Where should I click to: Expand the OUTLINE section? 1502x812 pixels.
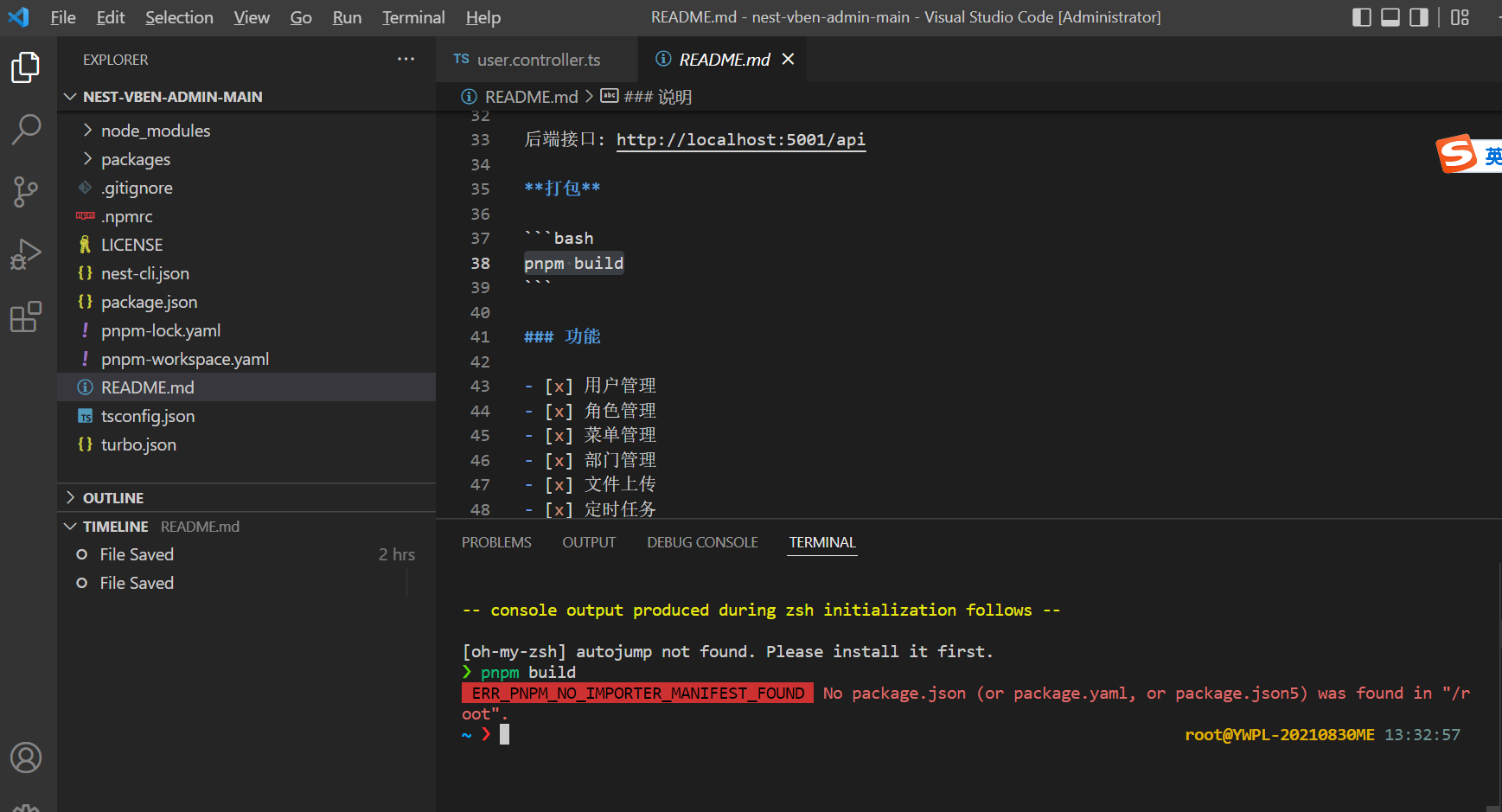pos(70,498)
